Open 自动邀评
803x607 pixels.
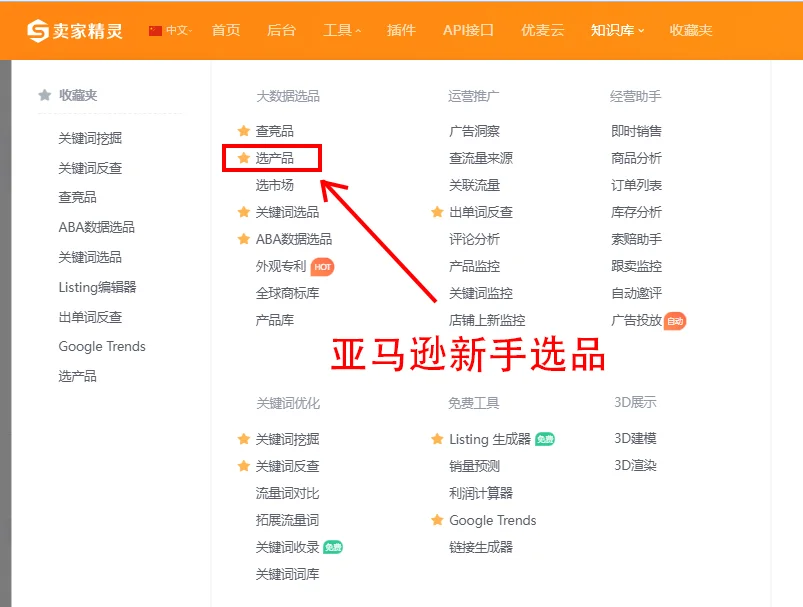(636, 294)
